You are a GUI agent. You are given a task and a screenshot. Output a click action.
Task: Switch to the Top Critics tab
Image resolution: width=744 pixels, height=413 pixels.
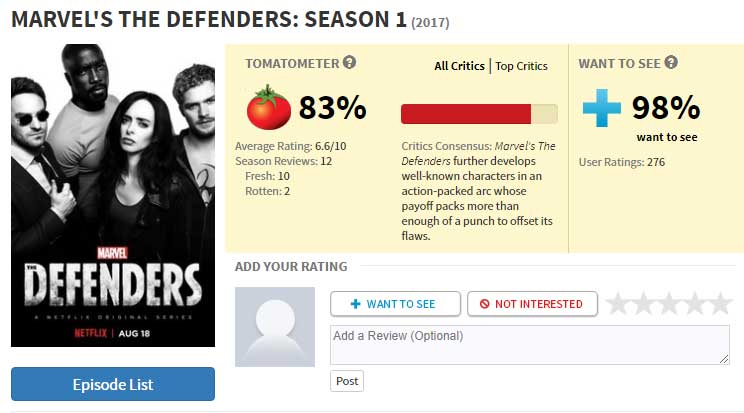tap(521, 66)
